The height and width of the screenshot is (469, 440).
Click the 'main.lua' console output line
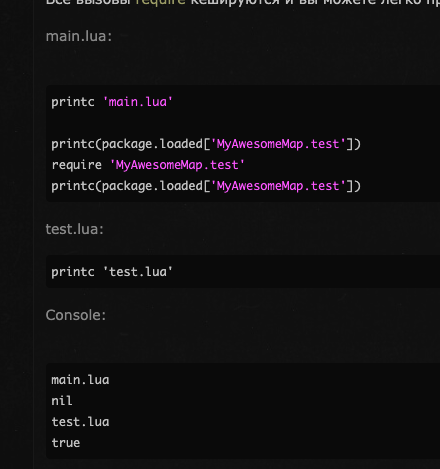click(x=80, y=380)
